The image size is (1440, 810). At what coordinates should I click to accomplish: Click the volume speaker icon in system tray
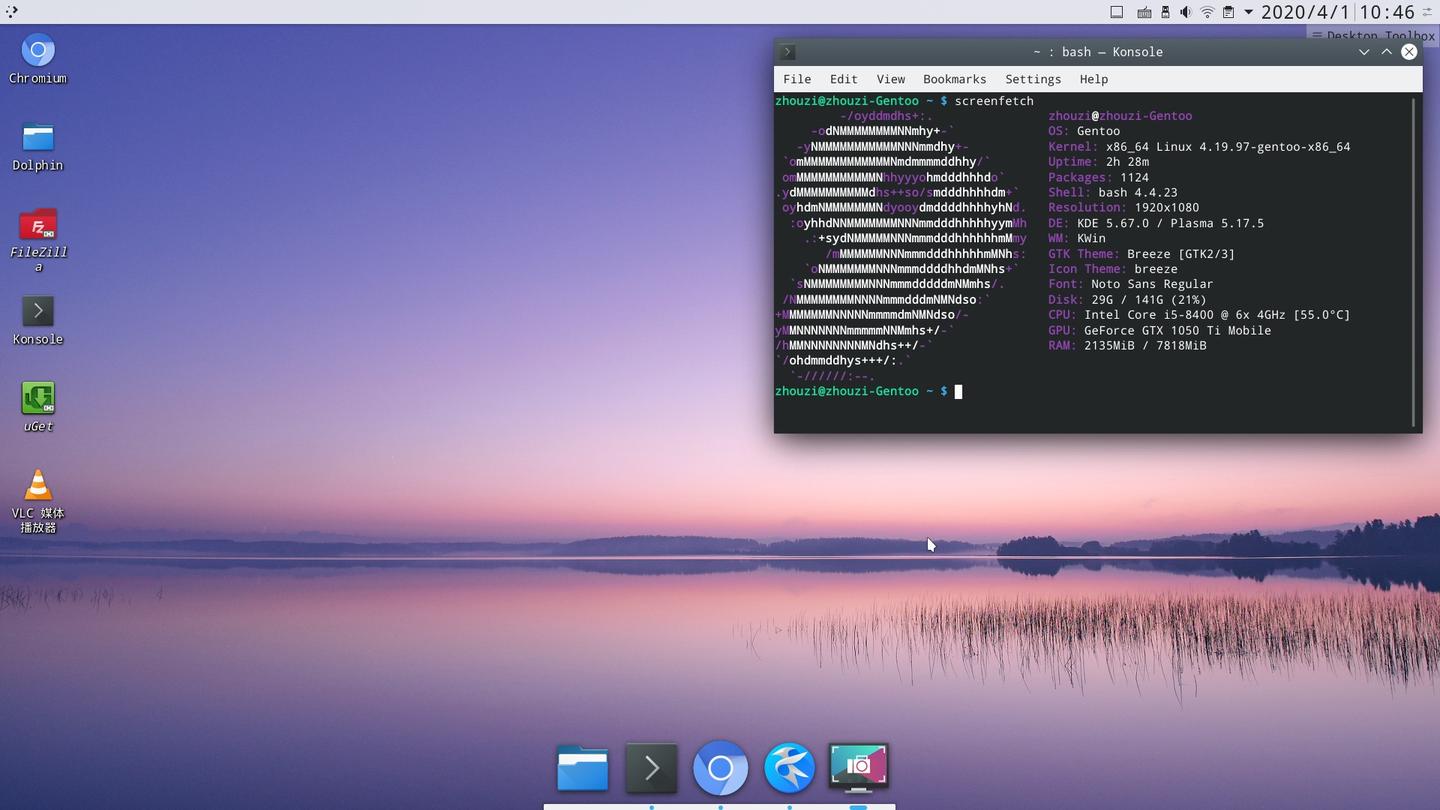tap(1186, 12)
